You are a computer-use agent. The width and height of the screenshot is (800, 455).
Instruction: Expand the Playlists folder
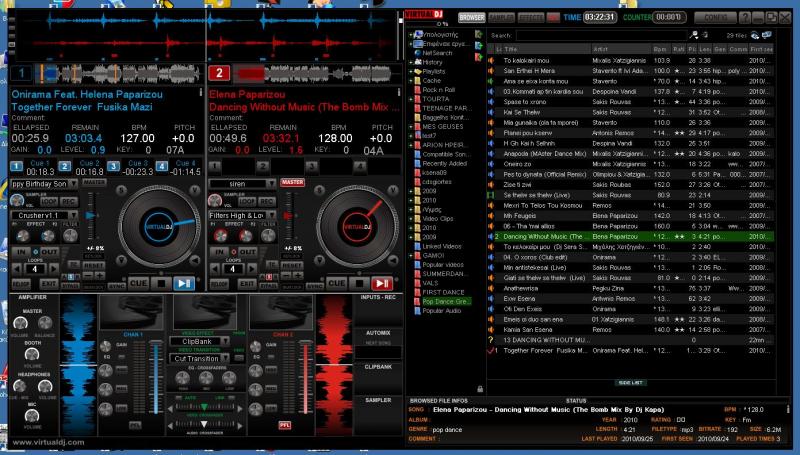tap(411, 71)
